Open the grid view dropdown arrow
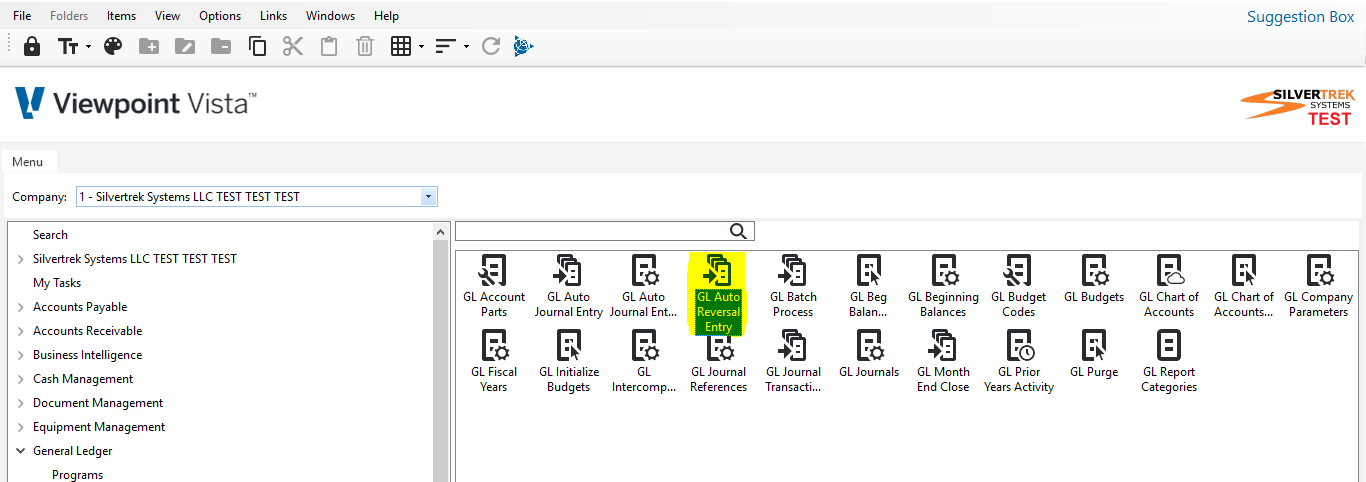The width and height of the screenshot is (1366, 482). [x=421, y=47]
